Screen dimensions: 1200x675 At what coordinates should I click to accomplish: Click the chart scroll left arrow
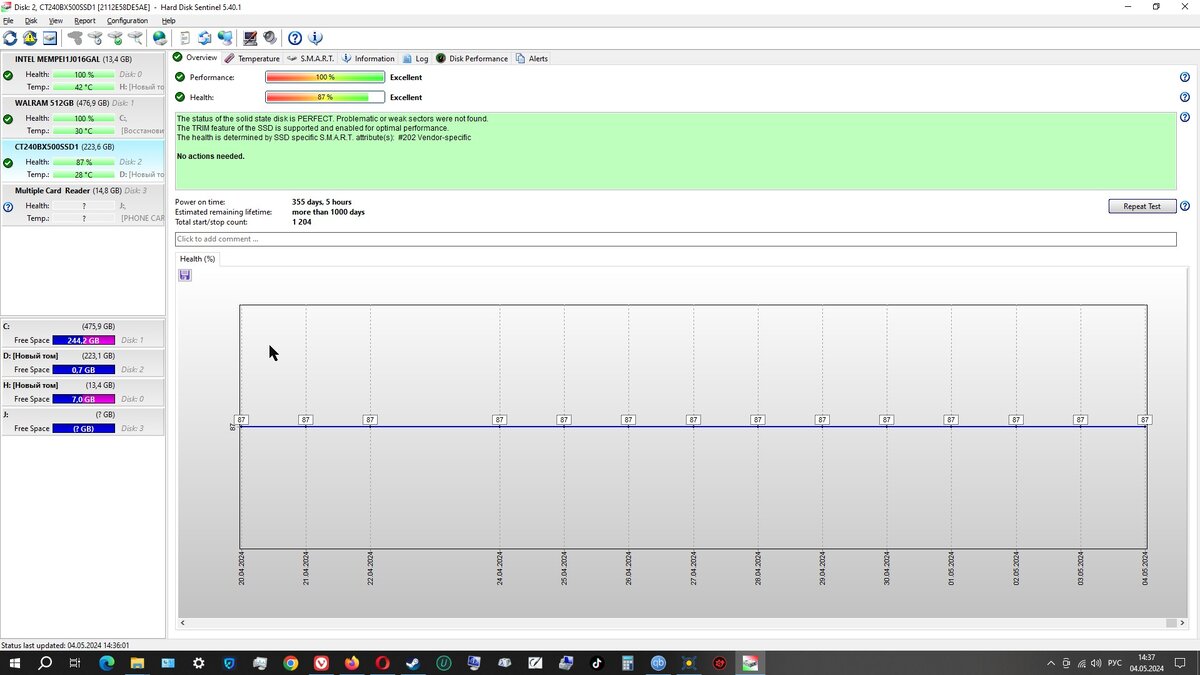tap(183, 623)
